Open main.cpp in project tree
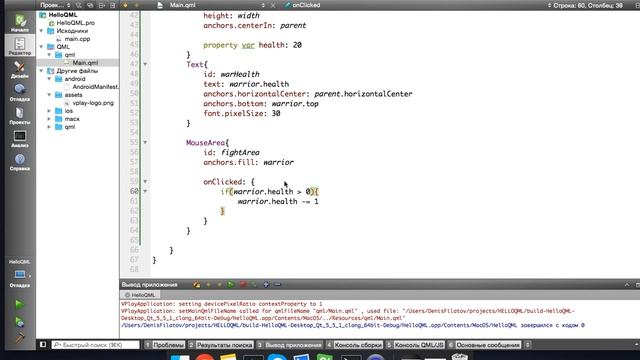This screenshot has width=640, height=360. 77,39
